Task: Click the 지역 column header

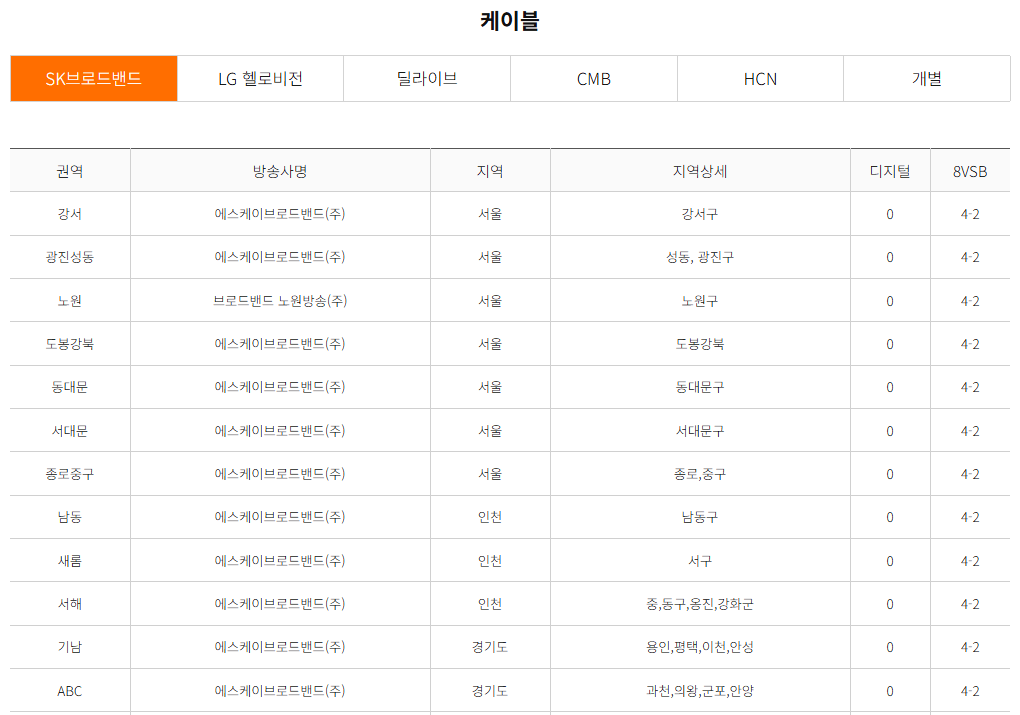Action: coord(490,170)
